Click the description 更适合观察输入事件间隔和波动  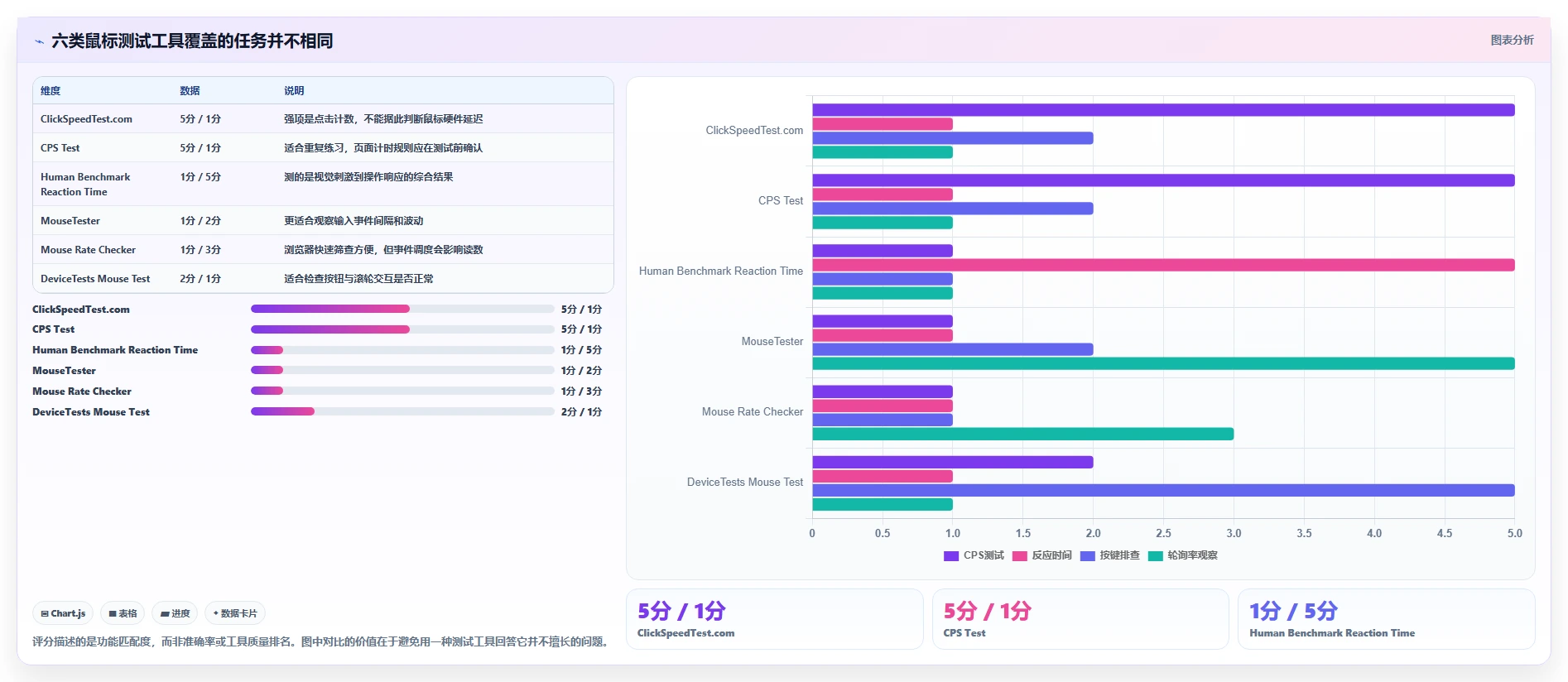354,221
